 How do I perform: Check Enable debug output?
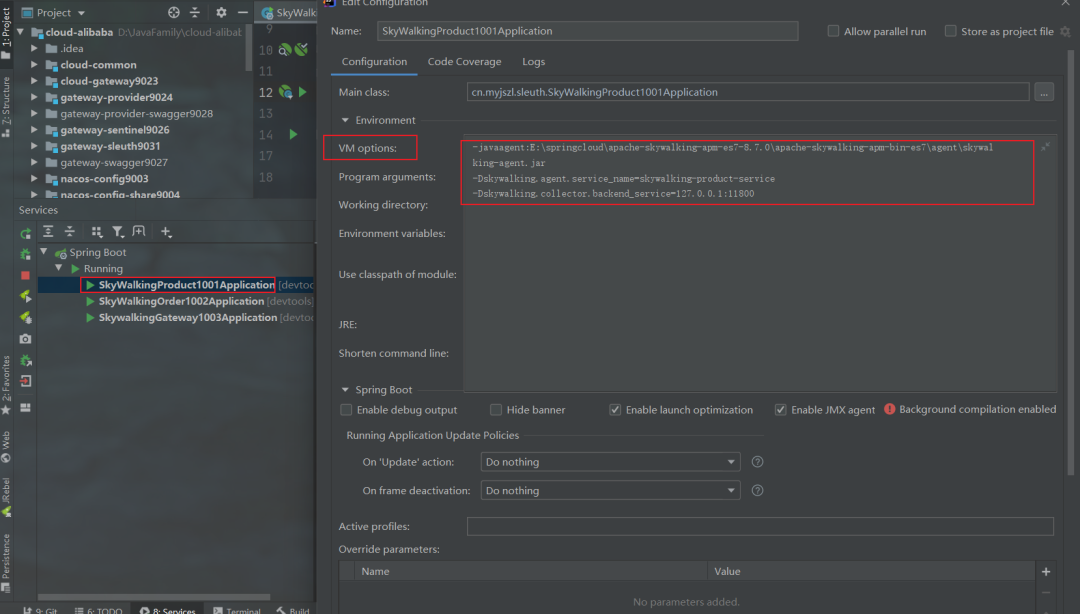346,409
